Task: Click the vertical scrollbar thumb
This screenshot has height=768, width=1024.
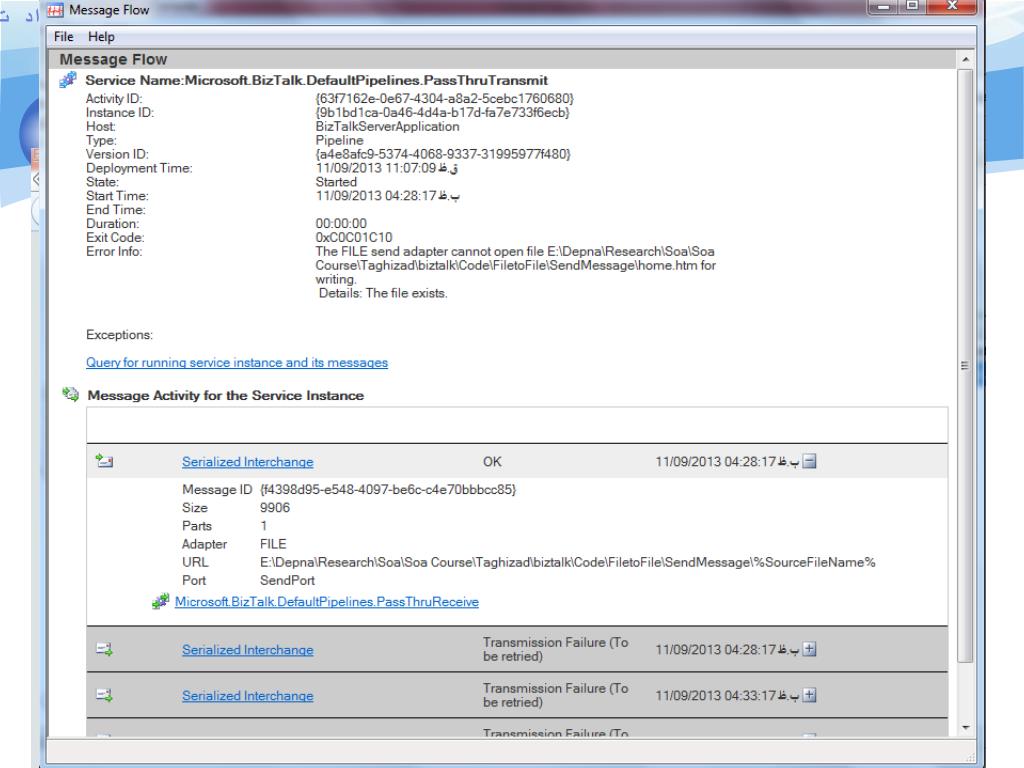Action: (x=965, y=366)
